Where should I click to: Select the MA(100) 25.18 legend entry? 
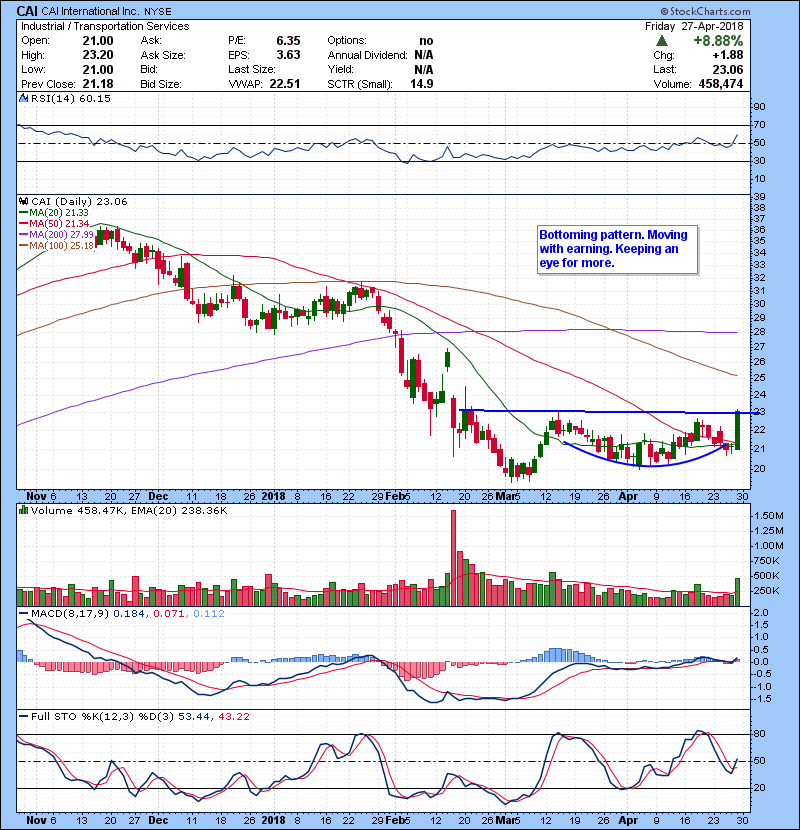(x=56, y=246)
